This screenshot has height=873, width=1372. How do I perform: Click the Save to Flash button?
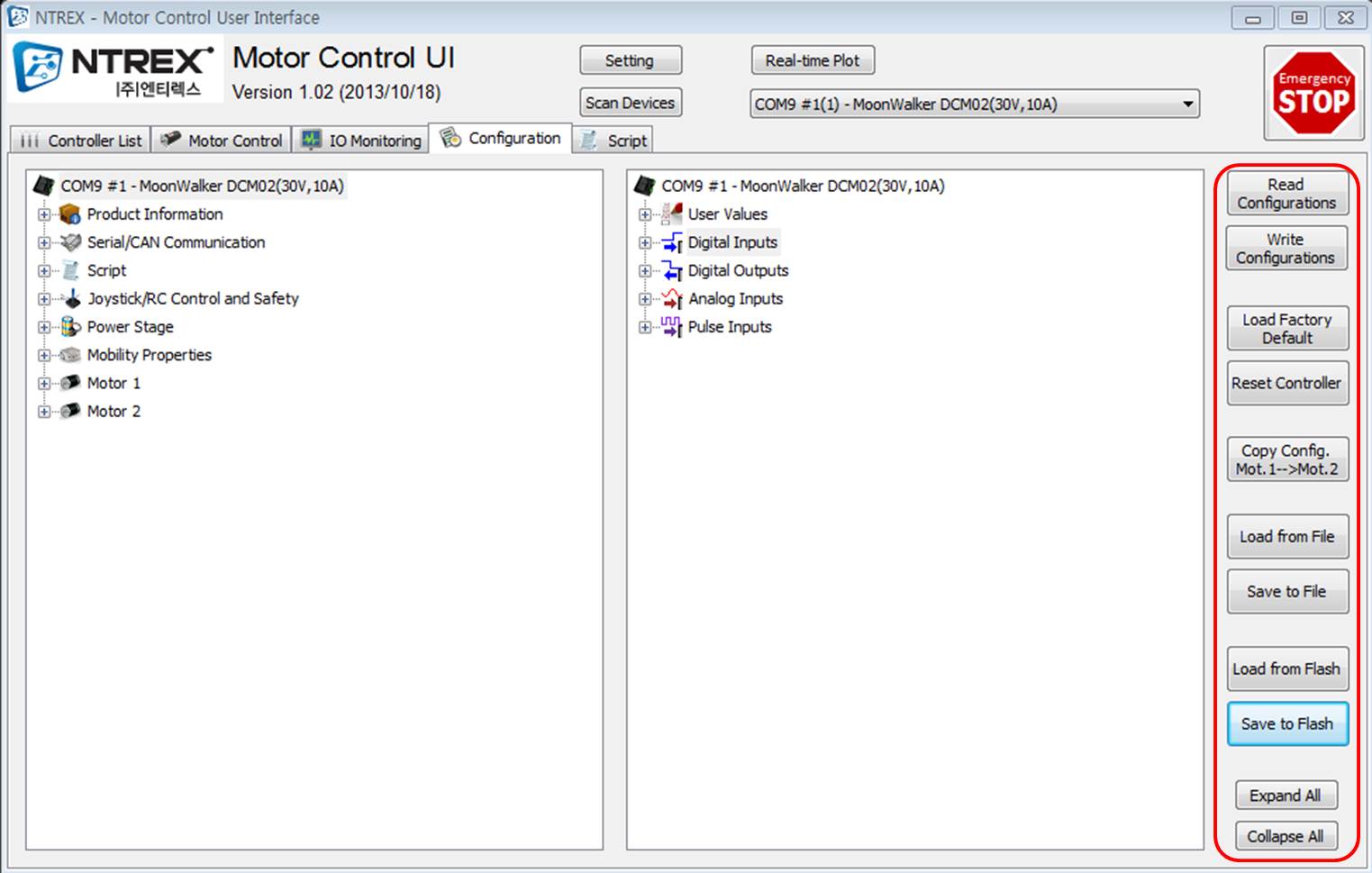click(1287, 723)
